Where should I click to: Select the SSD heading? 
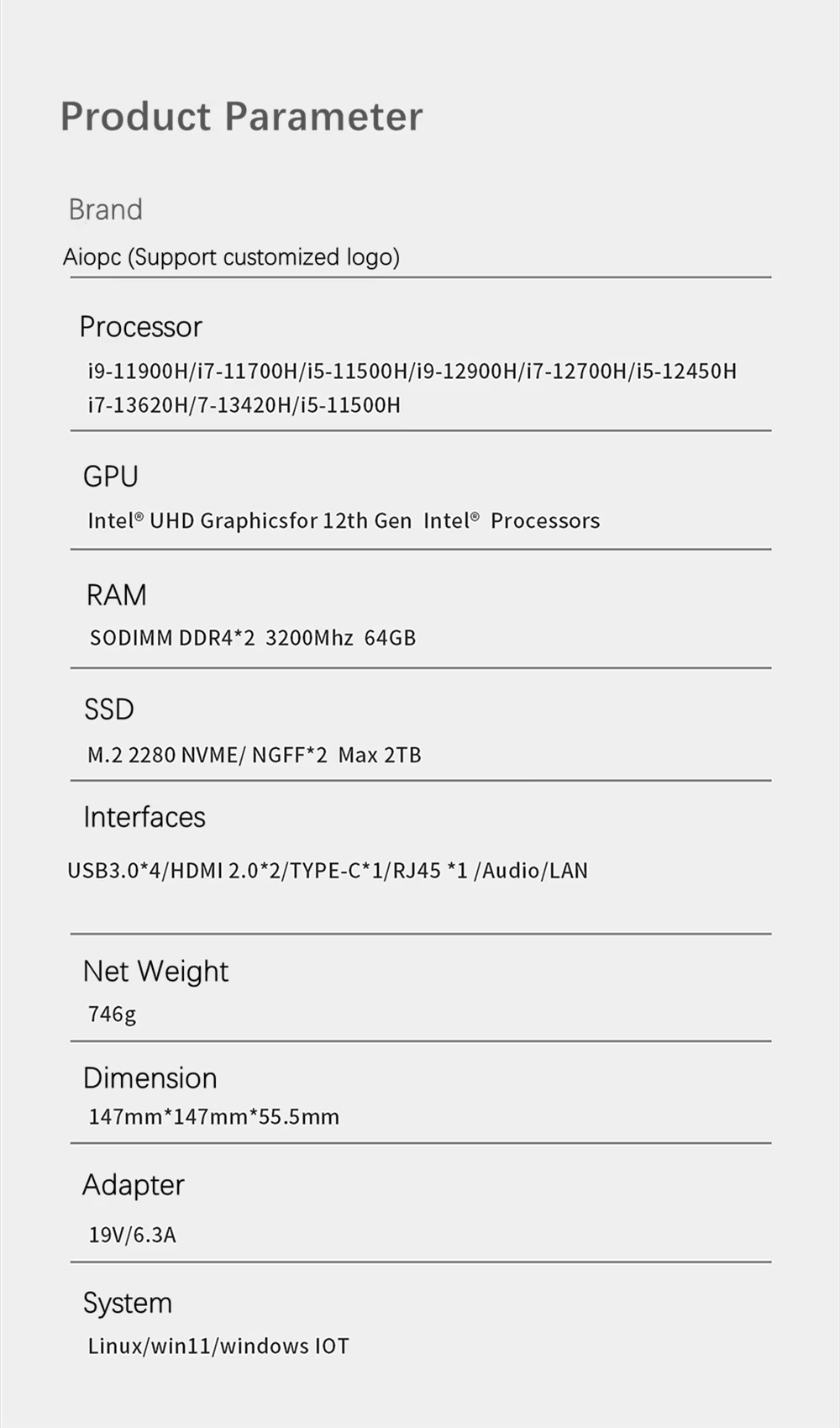coord(109,709)
